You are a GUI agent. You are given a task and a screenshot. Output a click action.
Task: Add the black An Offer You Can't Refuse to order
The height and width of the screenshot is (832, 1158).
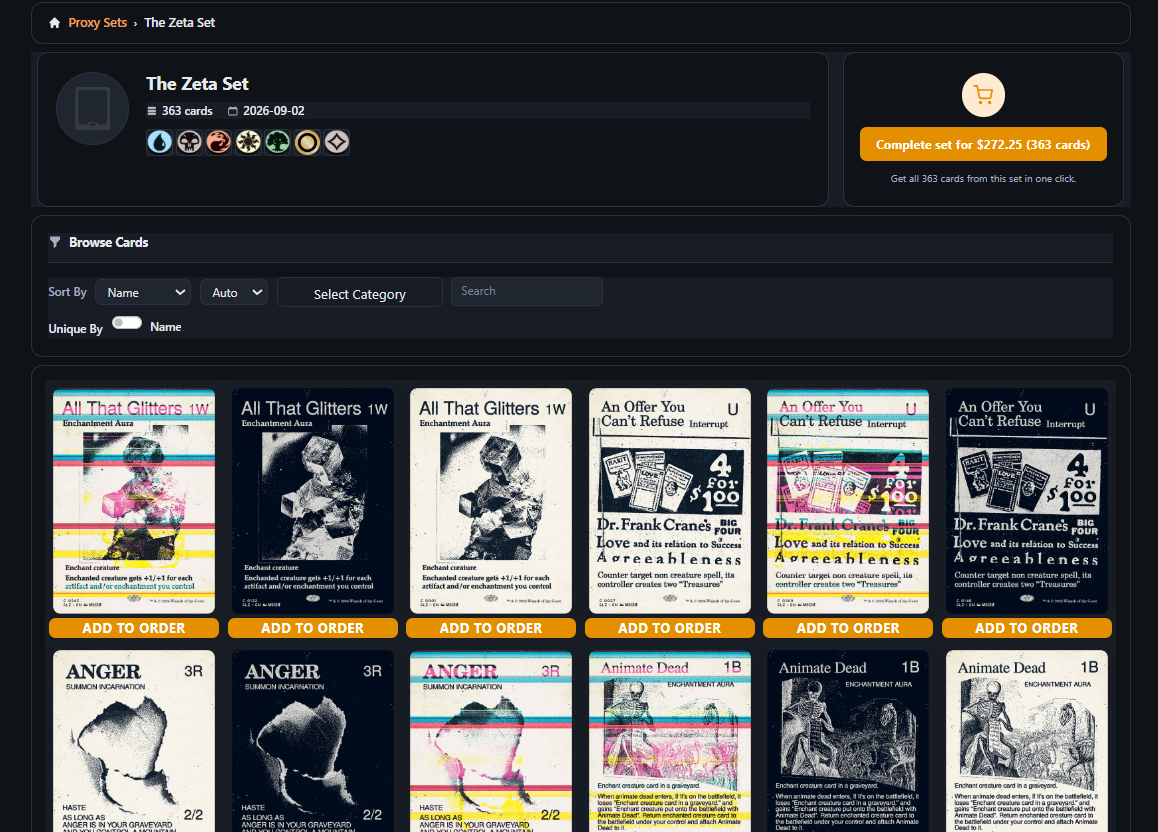point(1027,628)
